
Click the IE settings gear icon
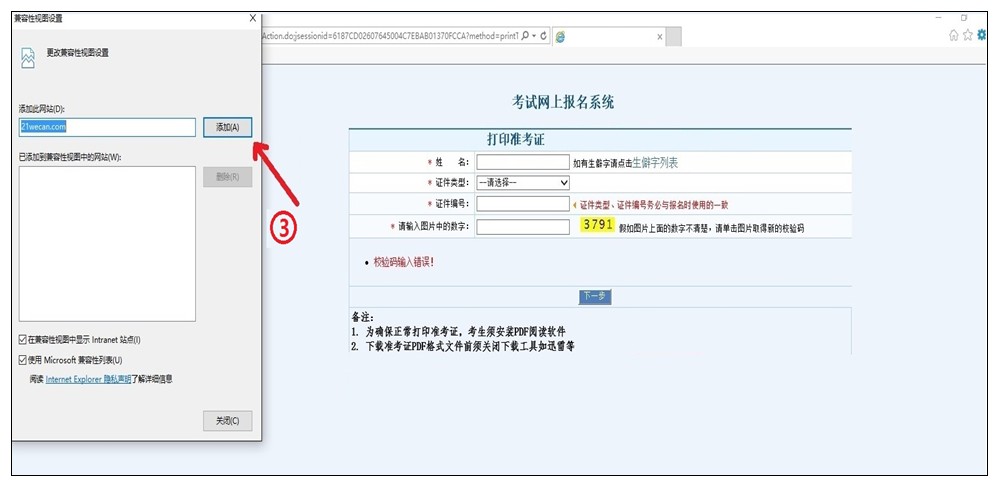[981, 35]
